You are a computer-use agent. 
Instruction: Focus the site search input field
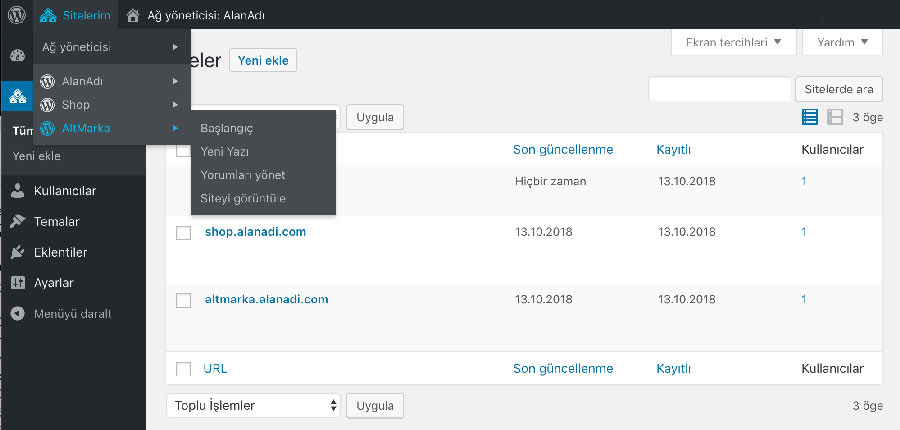tap(720, 89)
